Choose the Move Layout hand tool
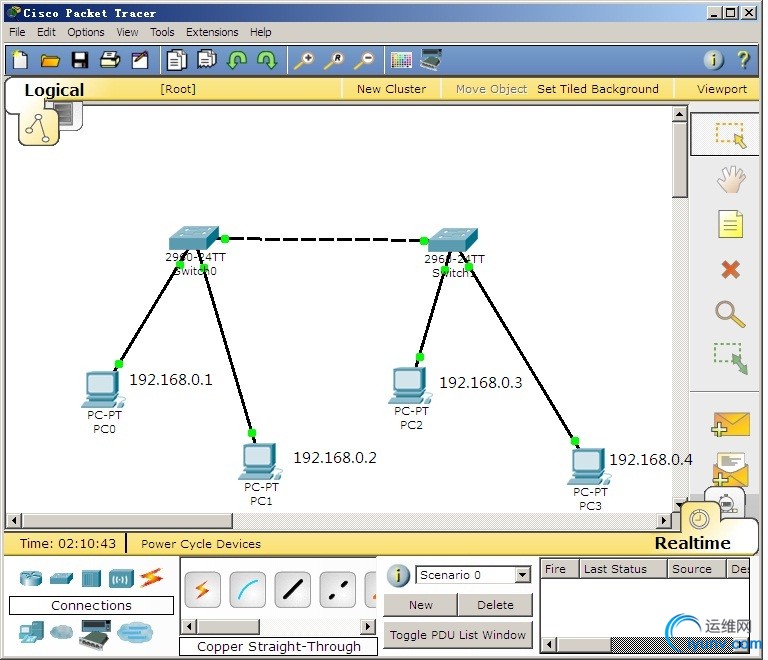The width and height of the screenshot is (768, 660). (730, 179)
